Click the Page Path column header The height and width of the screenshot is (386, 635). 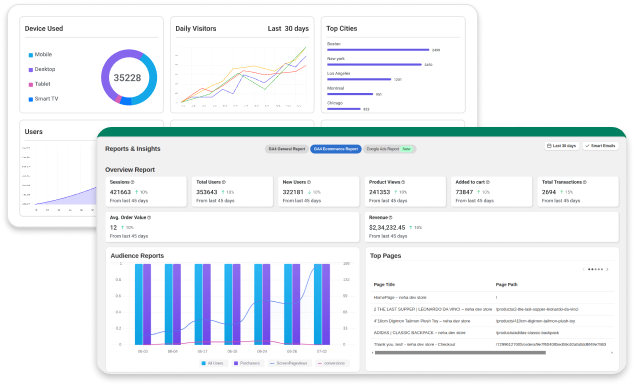point(506,285)
